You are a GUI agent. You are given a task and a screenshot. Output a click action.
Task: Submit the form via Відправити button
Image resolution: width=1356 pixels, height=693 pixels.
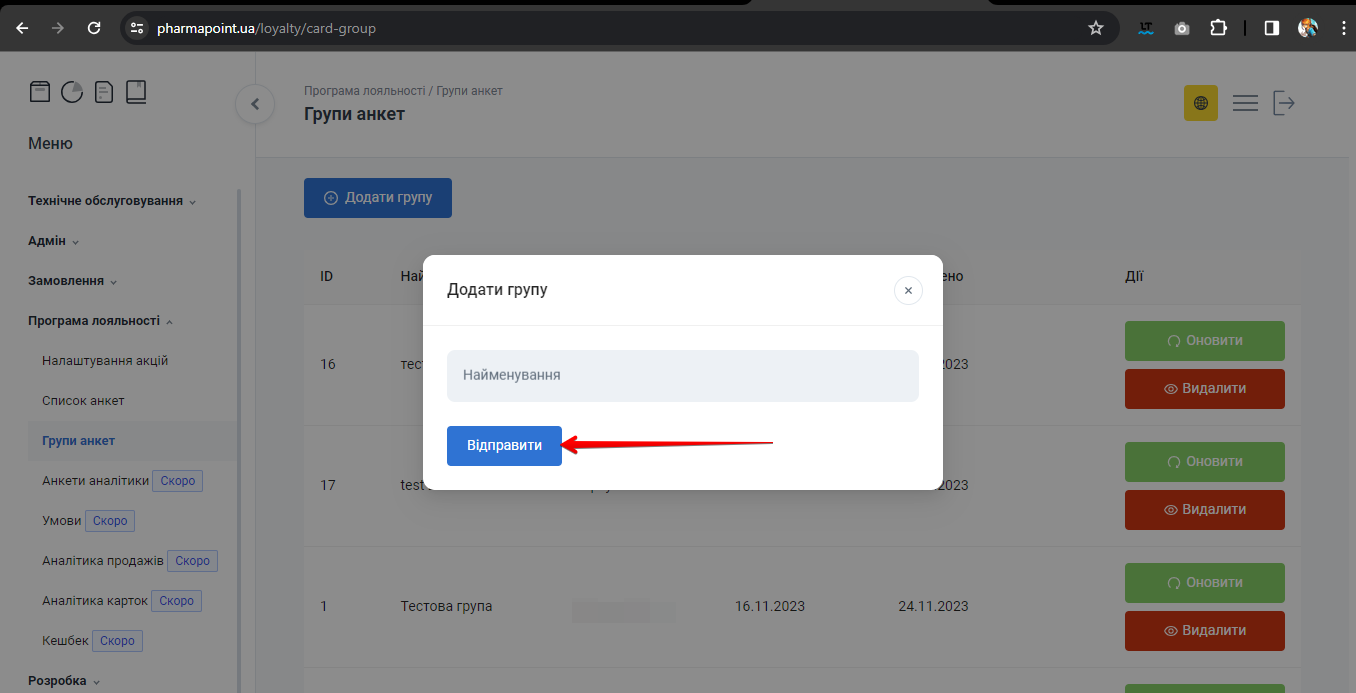point(504,445)
